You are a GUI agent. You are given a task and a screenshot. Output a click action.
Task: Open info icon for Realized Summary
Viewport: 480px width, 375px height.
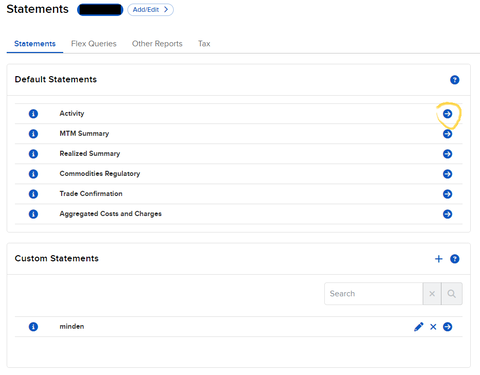[33, 154]
